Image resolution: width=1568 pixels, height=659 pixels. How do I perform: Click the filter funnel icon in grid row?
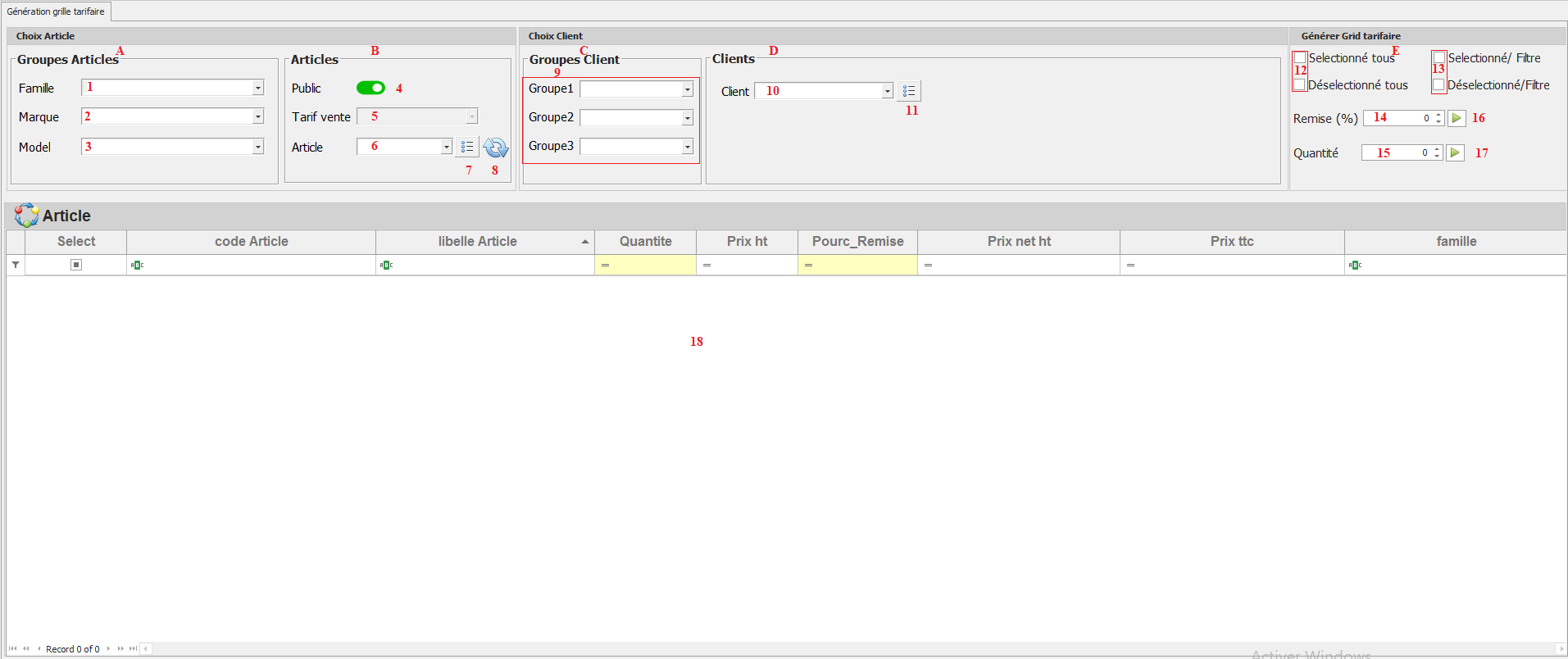(x=16, y=265)
